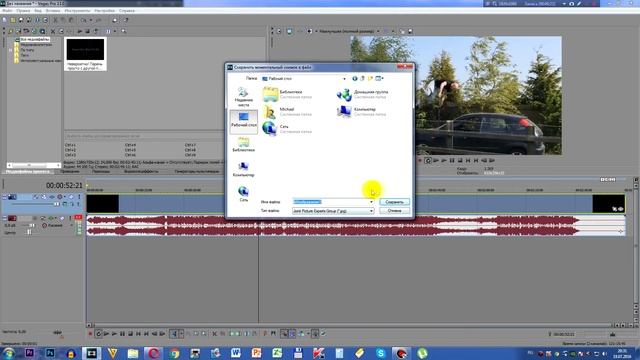Screen dimensions: 640x360
Task: Open the Views dropdown arrow in Project Media
Action: click(x=115, y=31)
